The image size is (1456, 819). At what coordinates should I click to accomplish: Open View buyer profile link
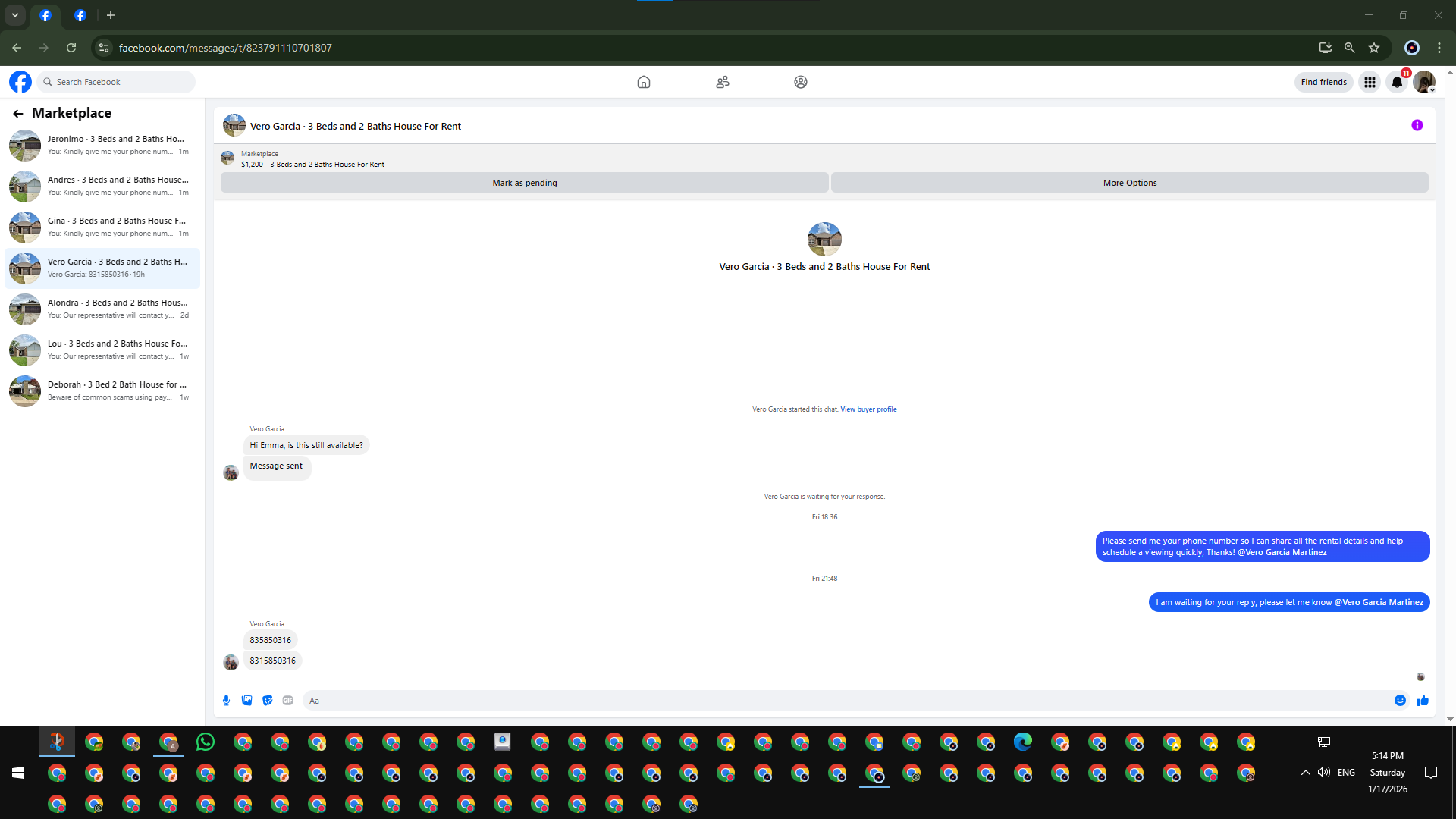point(868,409)
